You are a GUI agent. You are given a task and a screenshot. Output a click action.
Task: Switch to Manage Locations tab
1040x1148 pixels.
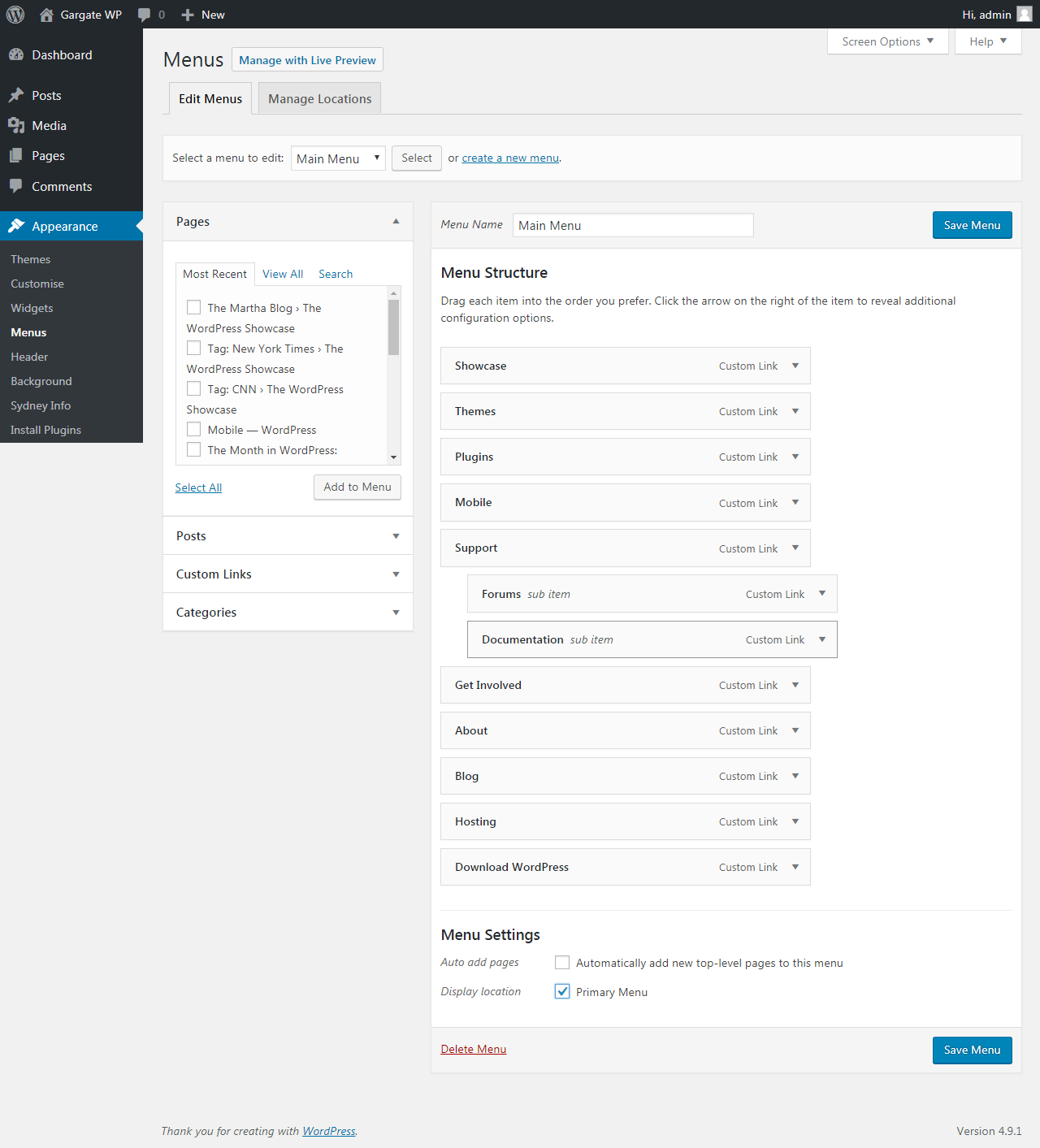point(320,98)
